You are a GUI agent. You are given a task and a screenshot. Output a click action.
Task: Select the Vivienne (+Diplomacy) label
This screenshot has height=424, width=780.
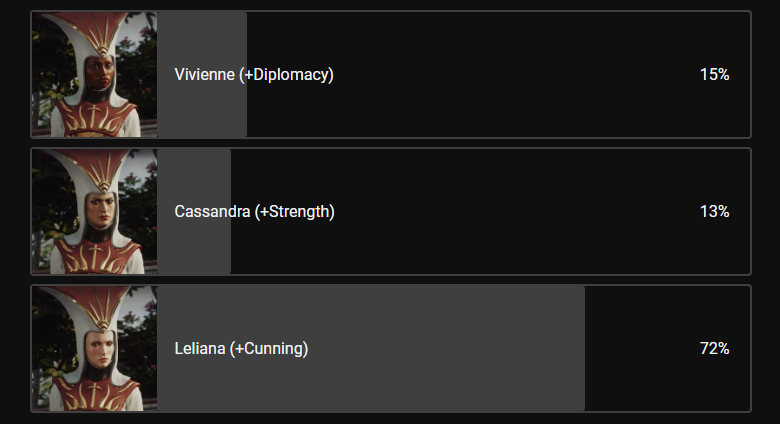(x=253, y=74)
